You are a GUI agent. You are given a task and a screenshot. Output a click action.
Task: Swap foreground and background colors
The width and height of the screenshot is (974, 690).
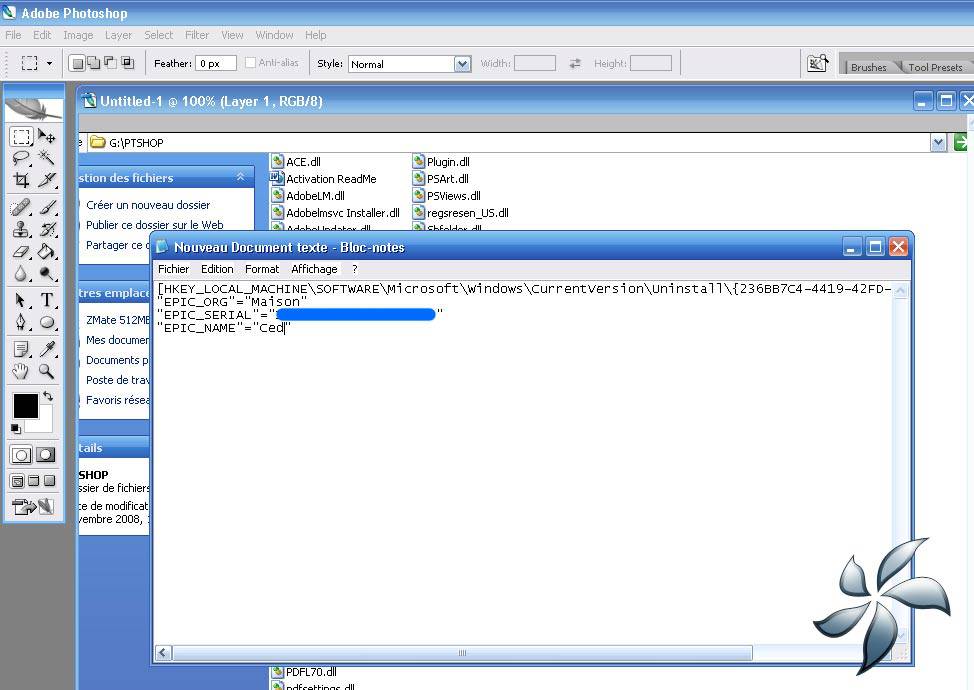(48, 396)
